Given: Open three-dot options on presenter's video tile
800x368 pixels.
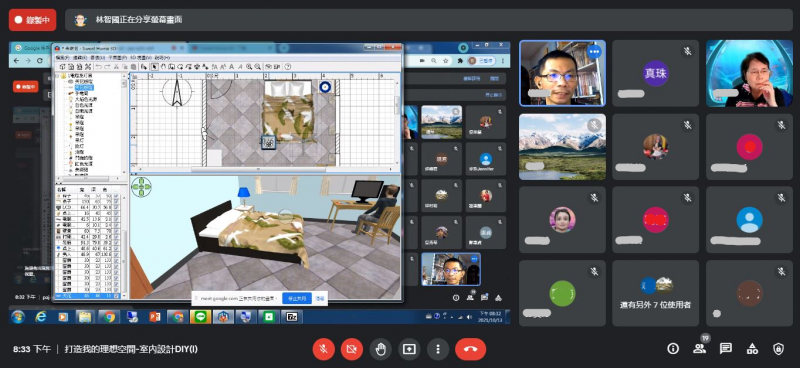Looking at the screenshot, I should [594, 52].
